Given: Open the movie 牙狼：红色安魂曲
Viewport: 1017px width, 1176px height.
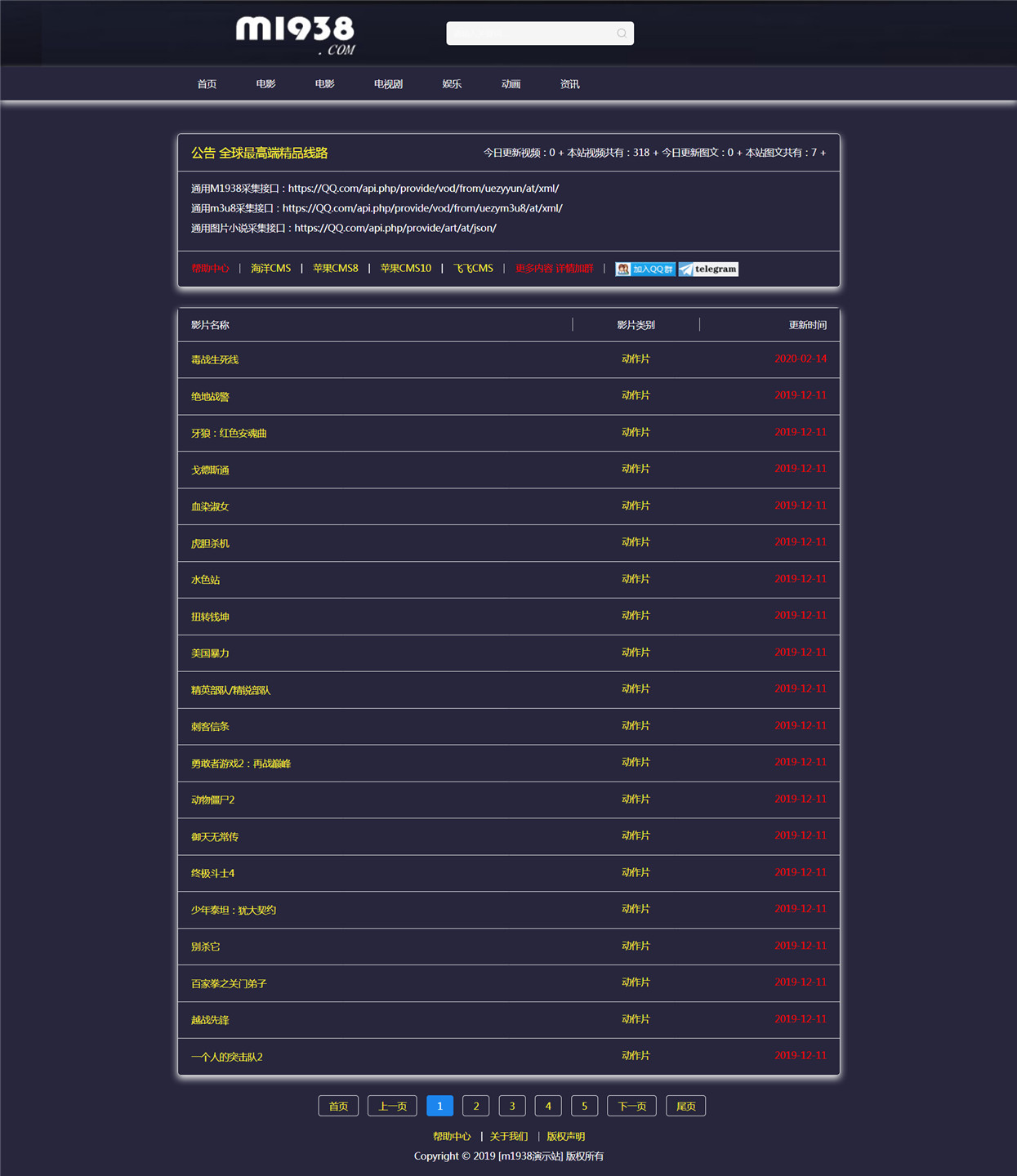Looking at the screenshot, I should [229, 434].
